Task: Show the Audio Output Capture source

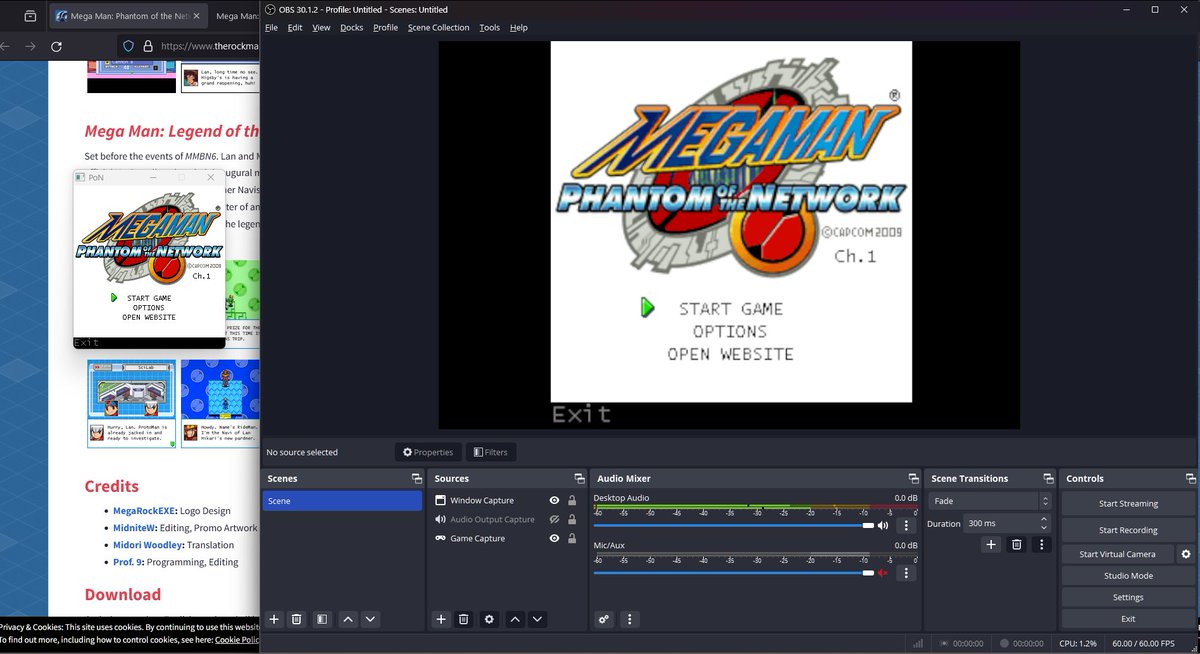Action: [554, 520]
